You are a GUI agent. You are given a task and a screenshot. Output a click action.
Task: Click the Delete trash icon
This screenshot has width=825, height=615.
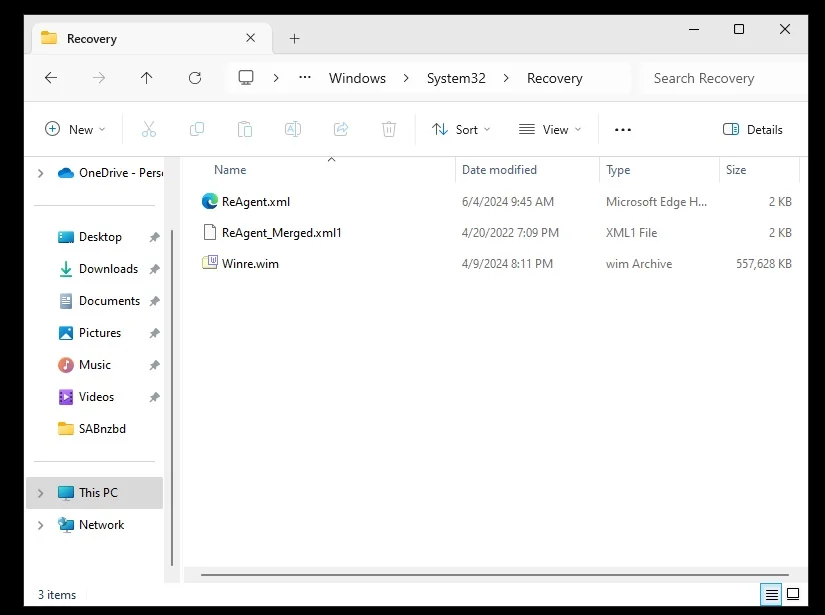pos(389,129)
